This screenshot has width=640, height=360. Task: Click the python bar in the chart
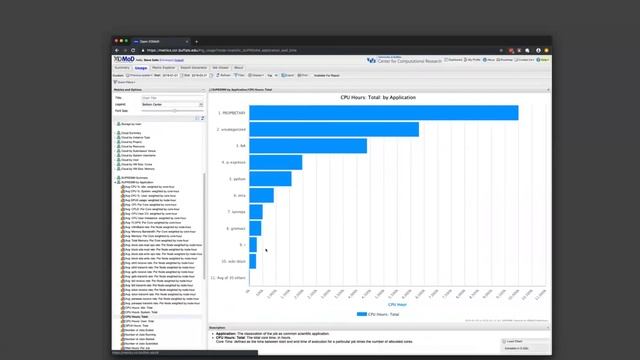[x=270, y=179]
